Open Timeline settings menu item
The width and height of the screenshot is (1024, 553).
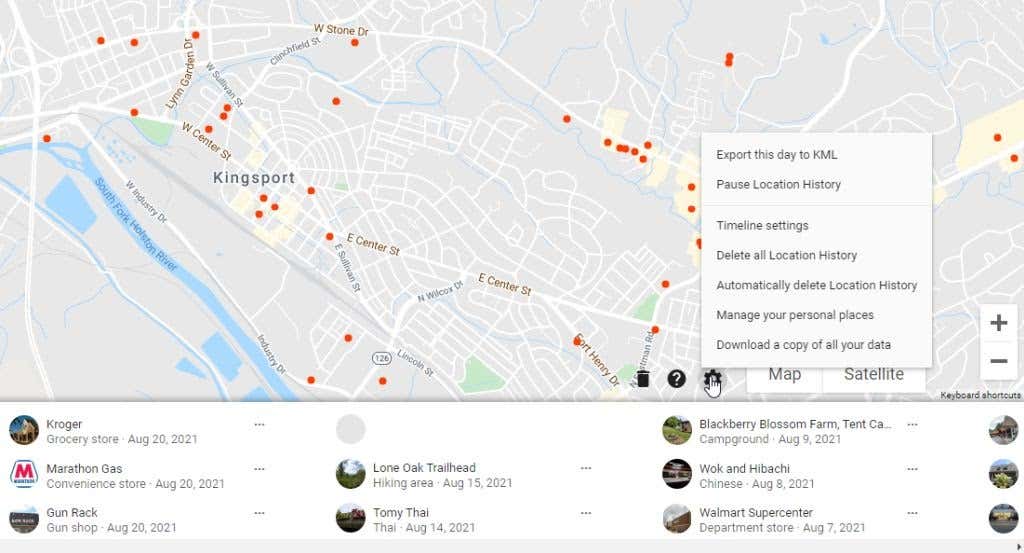[762, 225]
